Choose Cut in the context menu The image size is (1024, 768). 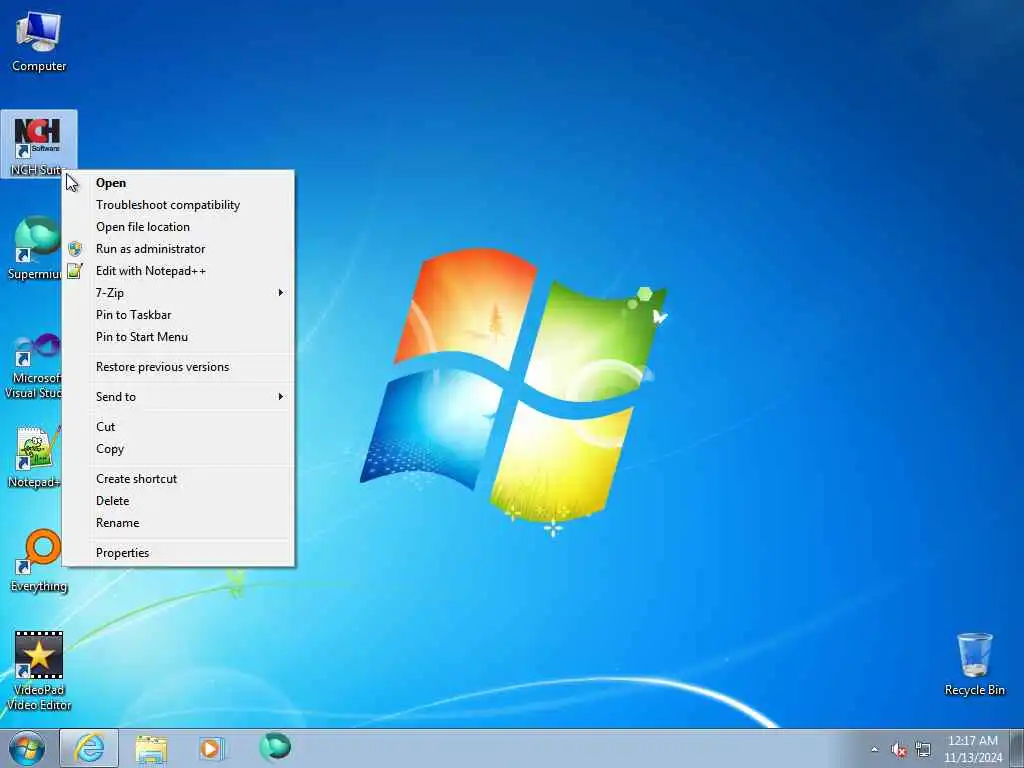pyautogui.click(x=178, y=426)
